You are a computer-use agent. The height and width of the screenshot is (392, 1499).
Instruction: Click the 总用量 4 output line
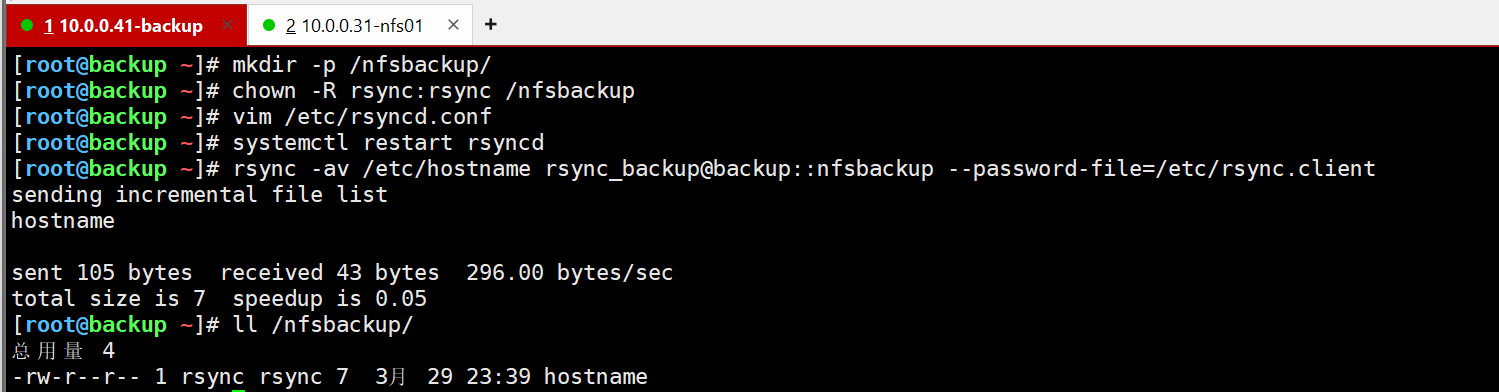pyautogui.click(x=63, y=351)
